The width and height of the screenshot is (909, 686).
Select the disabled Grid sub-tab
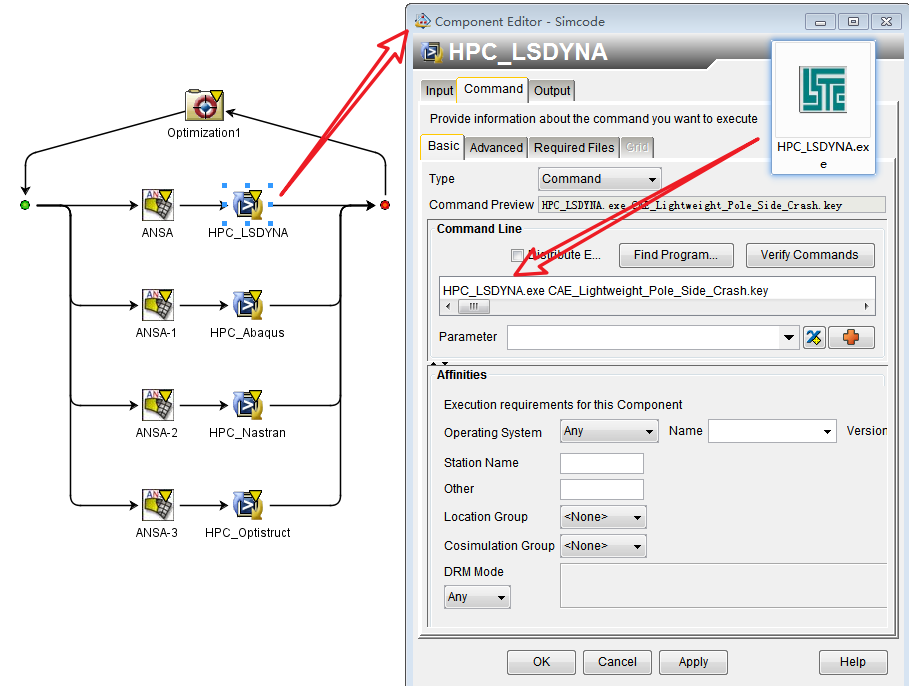coord(637,147)
